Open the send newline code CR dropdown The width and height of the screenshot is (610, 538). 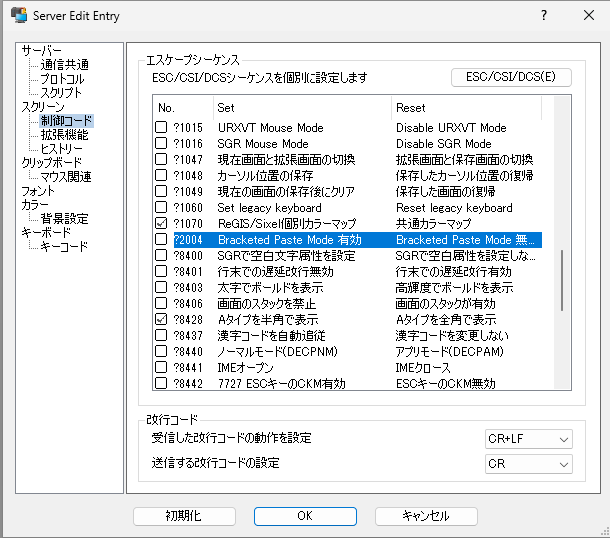point(528,464)
